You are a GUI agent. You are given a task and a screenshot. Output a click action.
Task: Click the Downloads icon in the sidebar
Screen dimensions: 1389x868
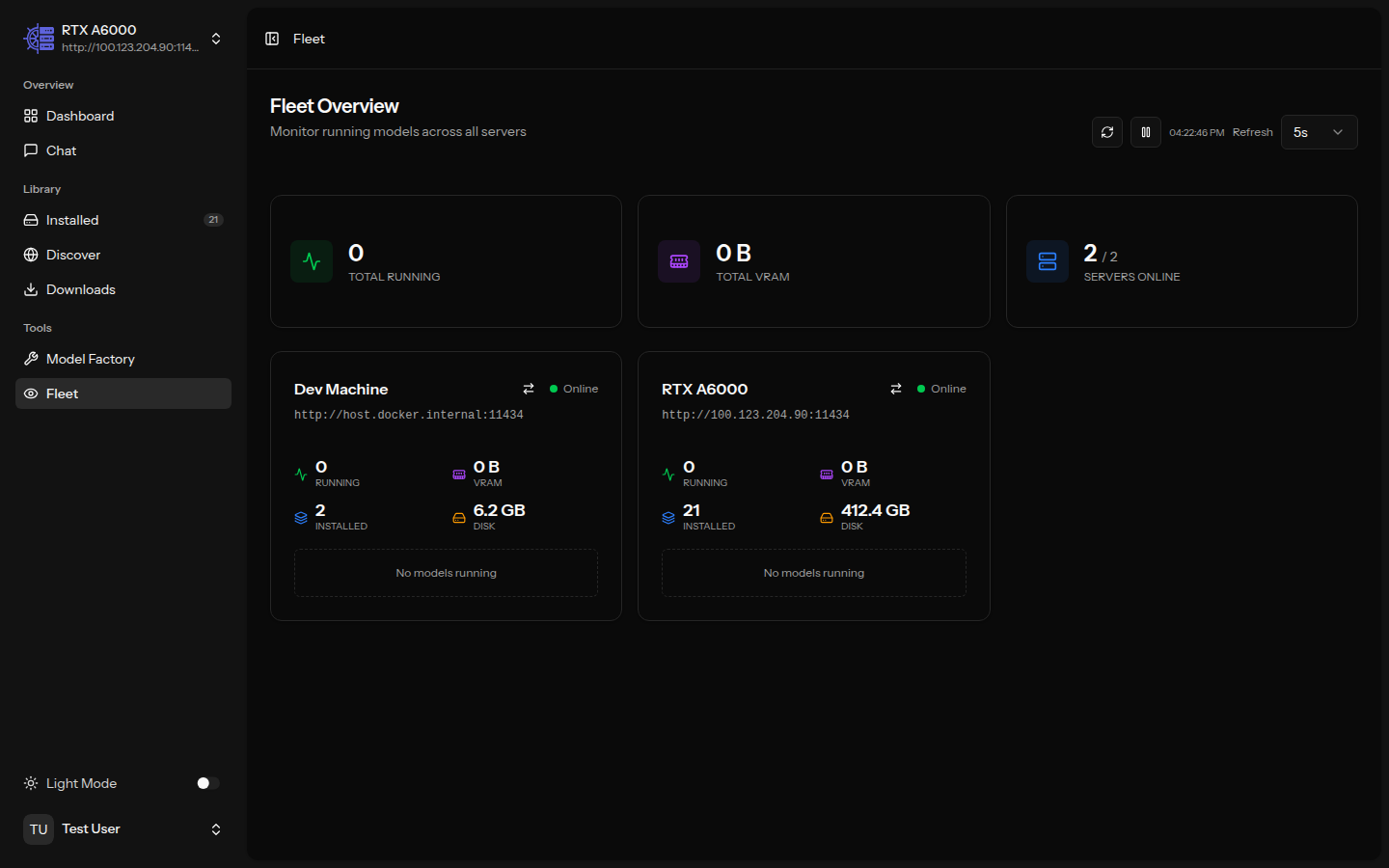(32, 289)
